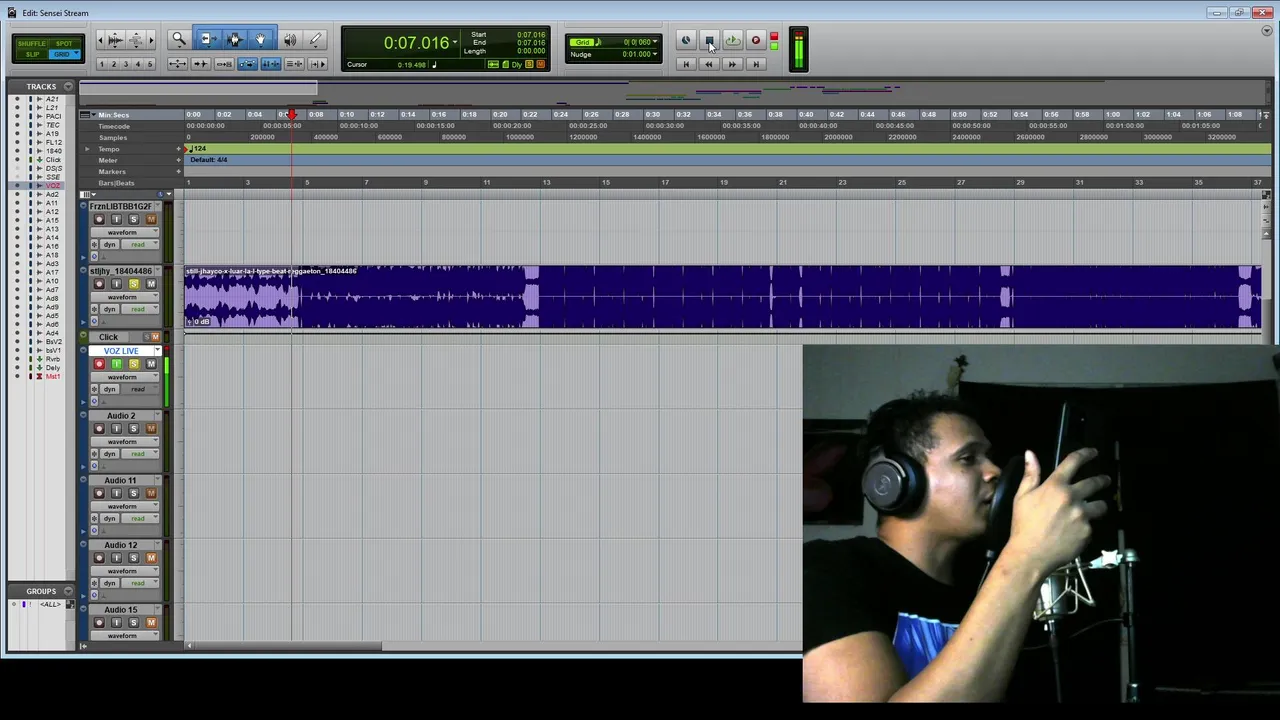
Task: Click the Min:Secs ruler label
Action: pos(113,115)
